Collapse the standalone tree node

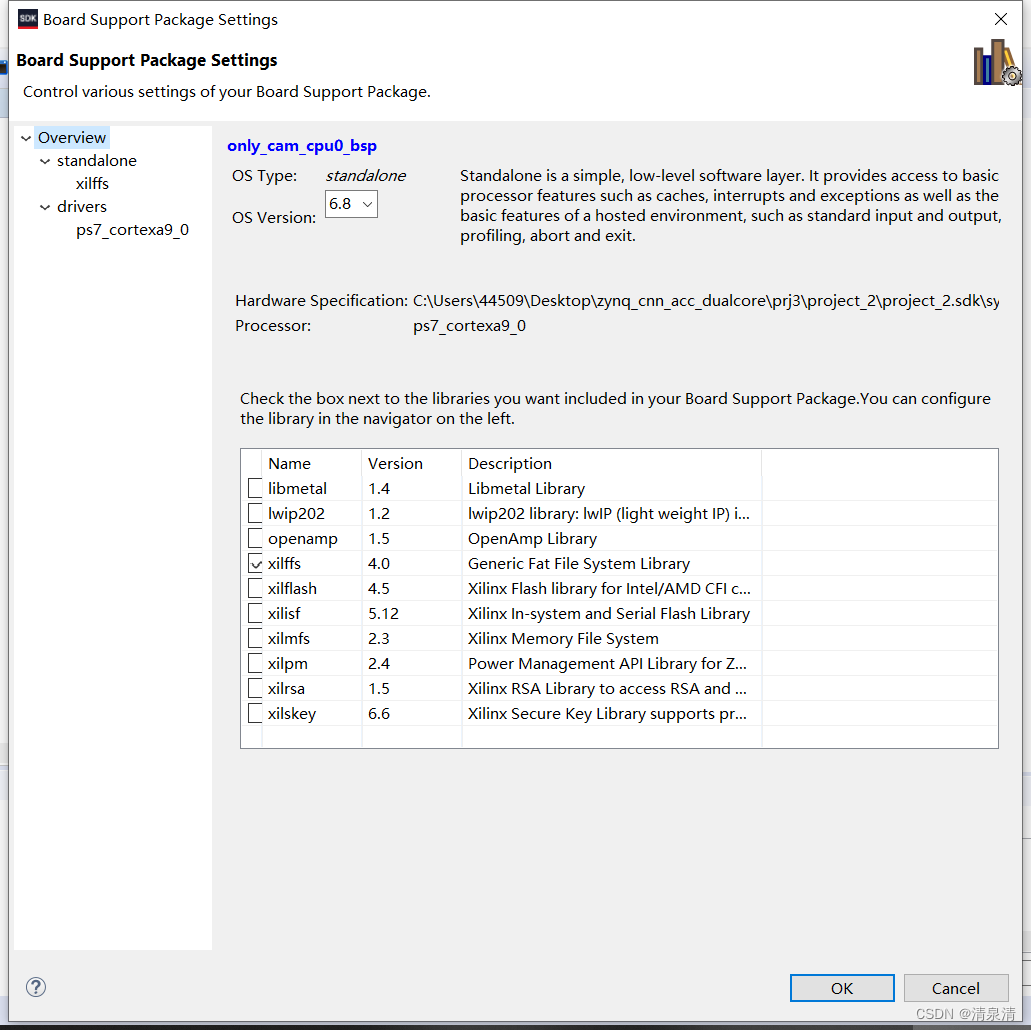click(x=45, y=161)
